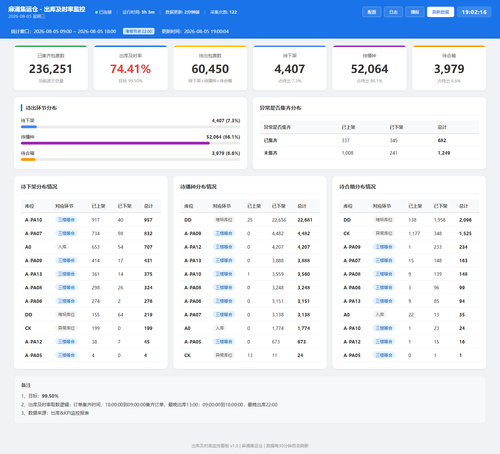
Task: Click 总计 header in 待合箱 table
Action: tap(463, 206)
